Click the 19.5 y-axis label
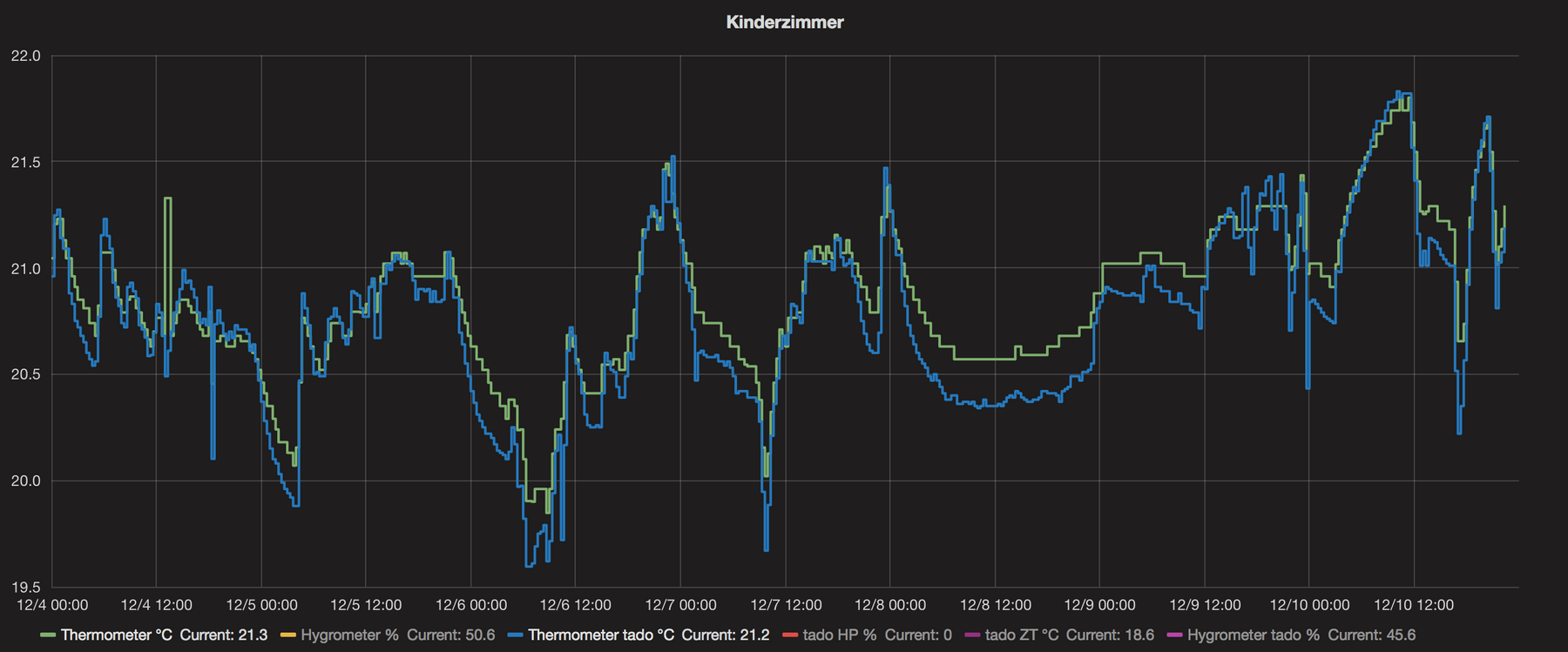Viewport: 1568px width, 652px height. tap(25, 588)
